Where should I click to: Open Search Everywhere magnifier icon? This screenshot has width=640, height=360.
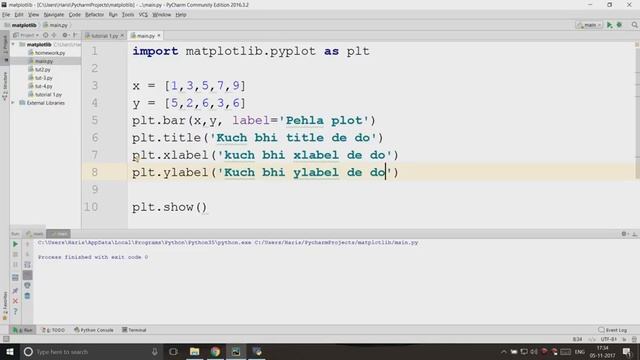click(635, 25)
